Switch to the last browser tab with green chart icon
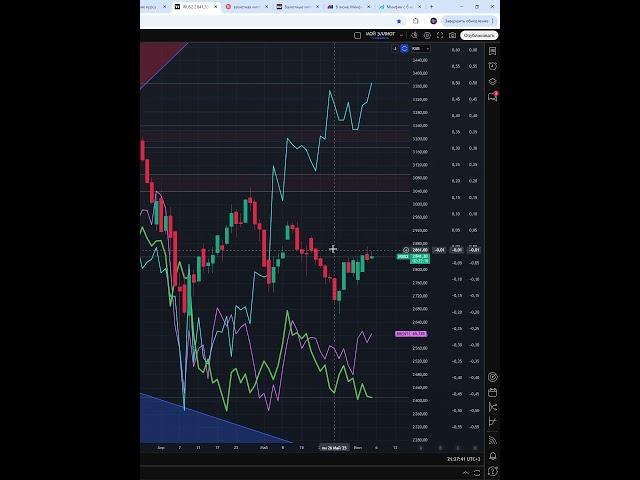640x480 pixels. click(x=399, y=7)
